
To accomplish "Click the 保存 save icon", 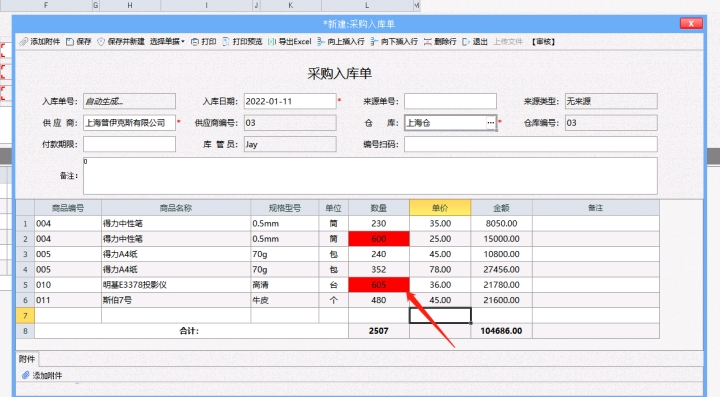I will click(70, 42).
